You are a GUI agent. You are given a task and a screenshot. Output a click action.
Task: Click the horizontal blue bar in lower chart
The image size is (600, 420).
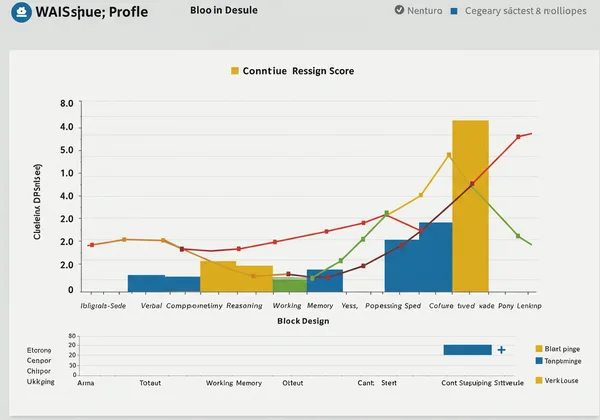pos(467,350)
